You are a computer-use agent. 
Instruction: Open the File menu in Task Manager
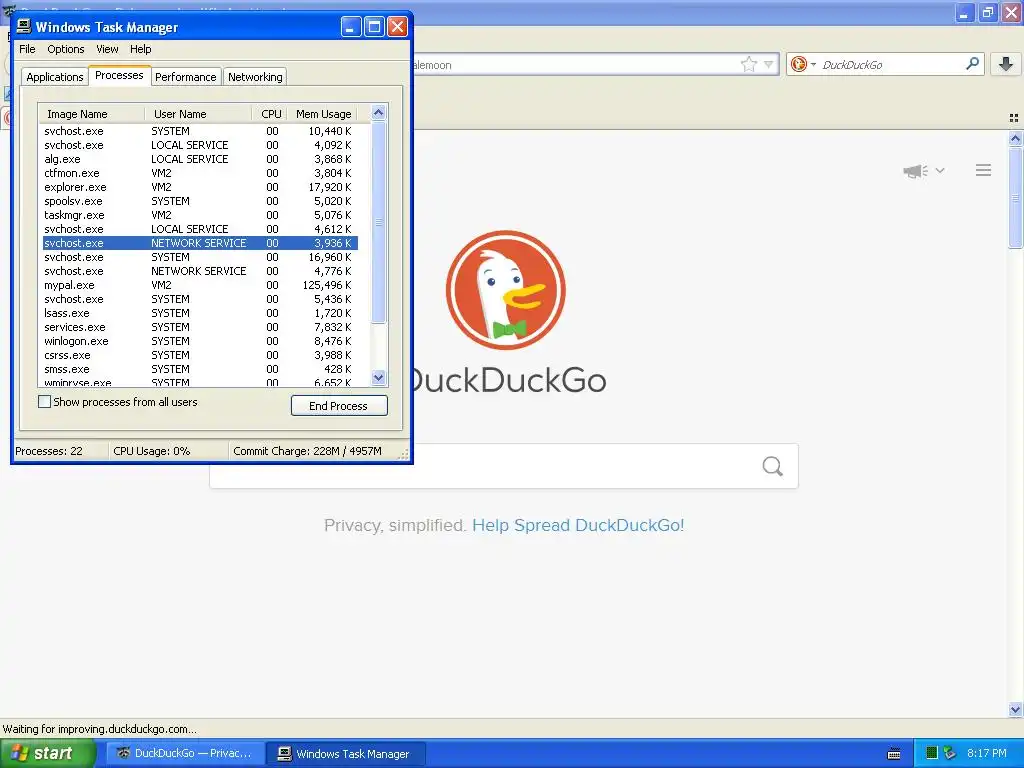[x=27, y=49]
